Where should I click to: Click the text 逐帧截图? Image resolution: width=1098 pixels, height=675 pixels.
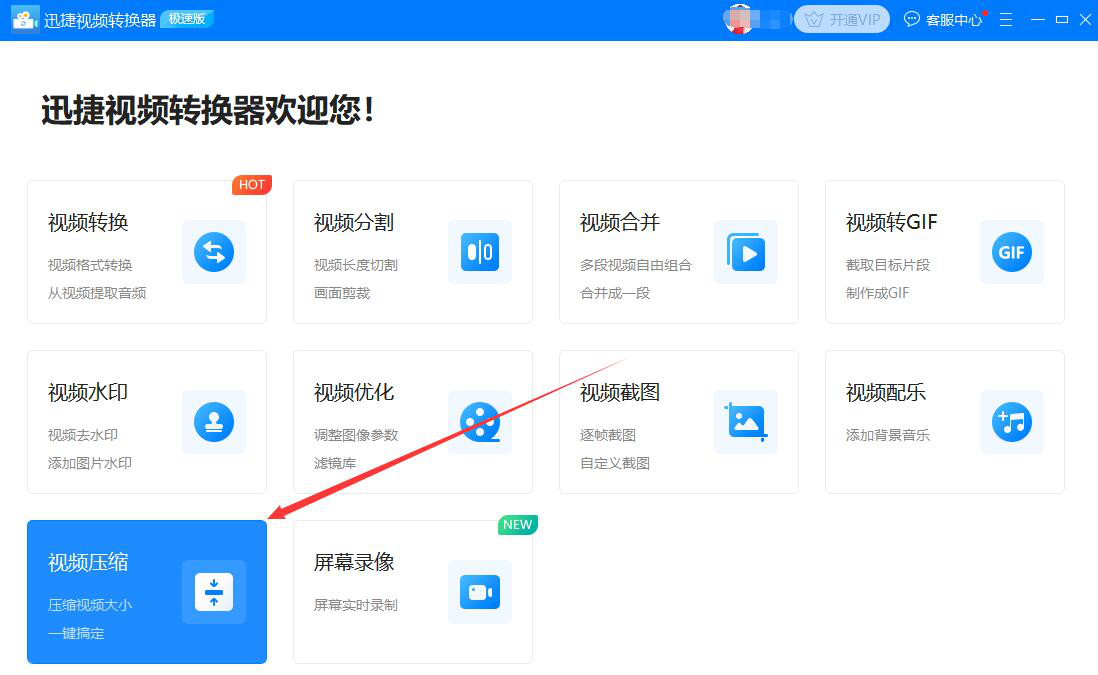click(608, 436)
